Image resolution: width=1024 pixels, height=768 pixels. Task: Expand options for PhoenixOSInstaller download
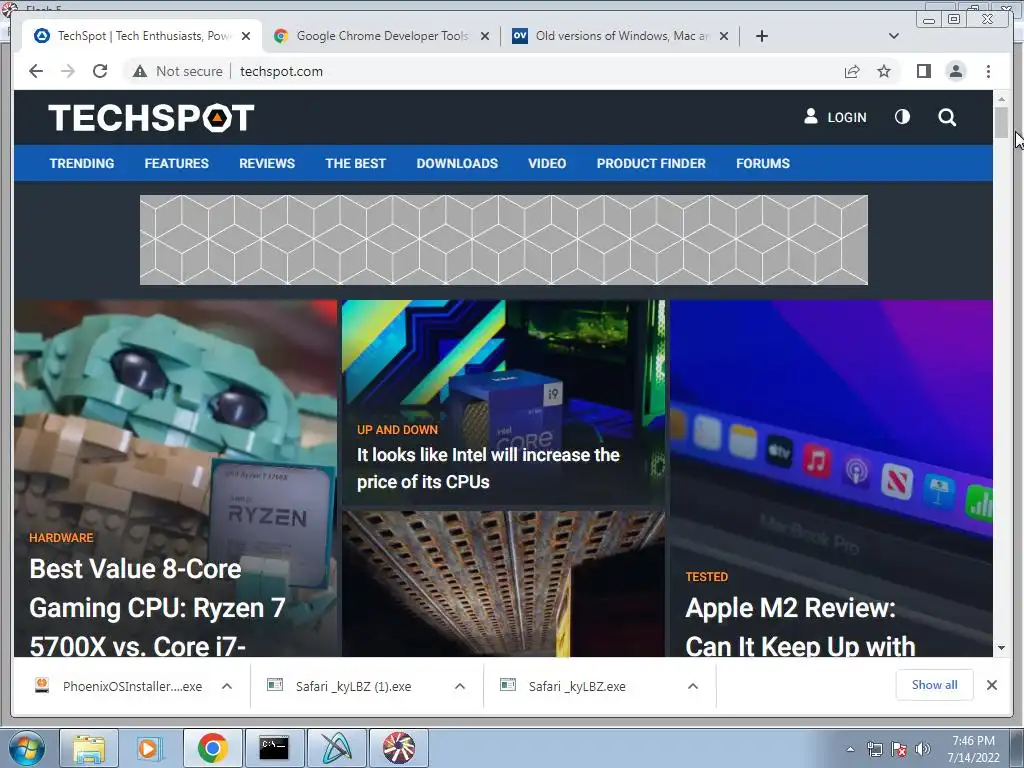point(227,686)
